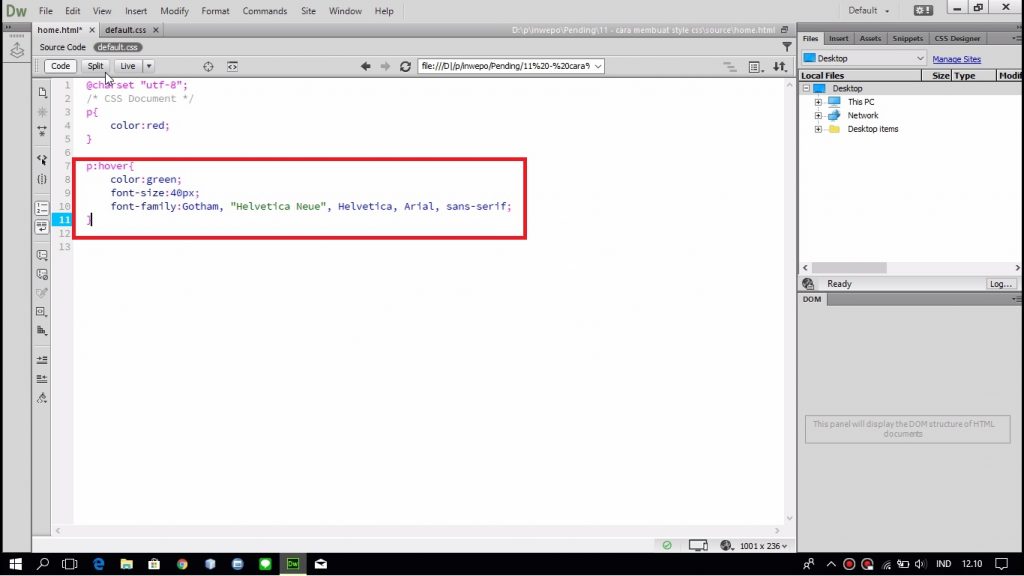
Task: Go back with the left arrow icon
Action: click(x=366, y=66)
